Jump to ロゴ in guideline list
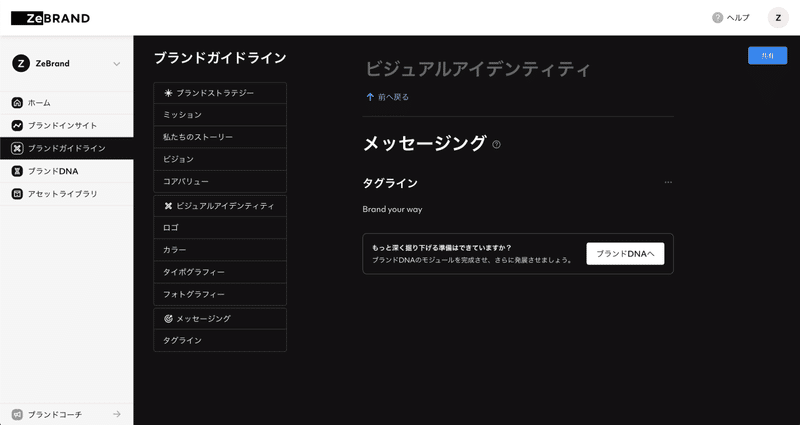 point(220,228)
